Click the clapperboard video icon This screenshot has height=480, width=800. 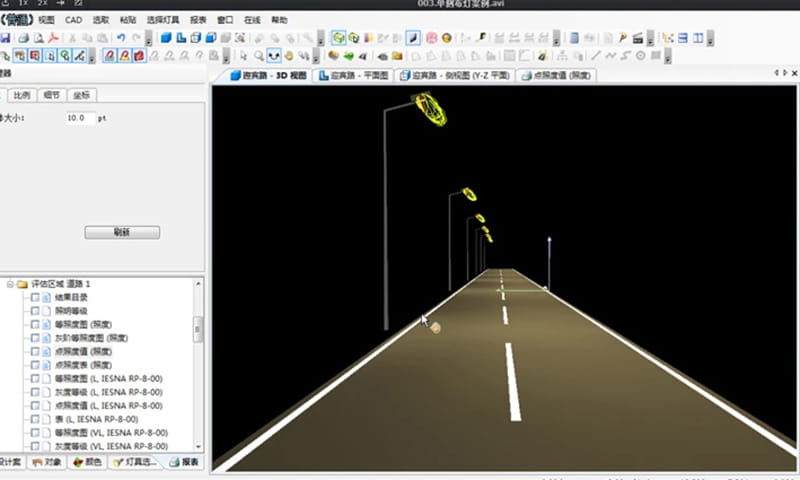[638, 38]
